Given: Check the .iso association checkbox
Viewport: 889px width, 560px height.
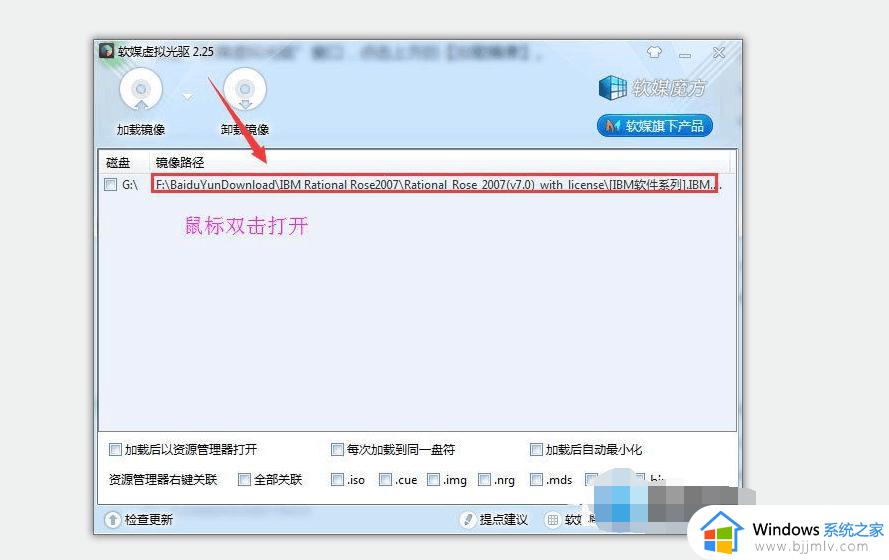Looking at the screenshot, I should (337, 480).
